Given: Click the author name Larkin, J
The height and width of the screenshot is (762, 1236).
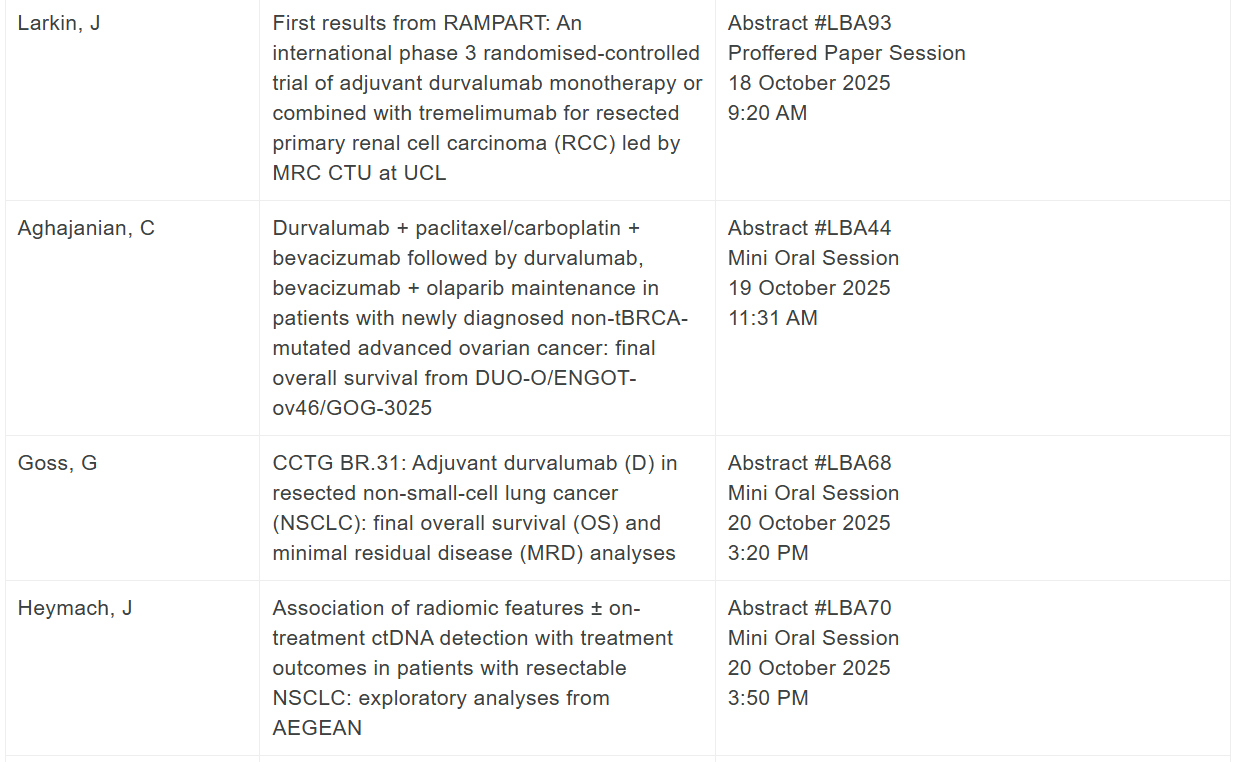Looking at the screenshot, I should coord(59,23).
